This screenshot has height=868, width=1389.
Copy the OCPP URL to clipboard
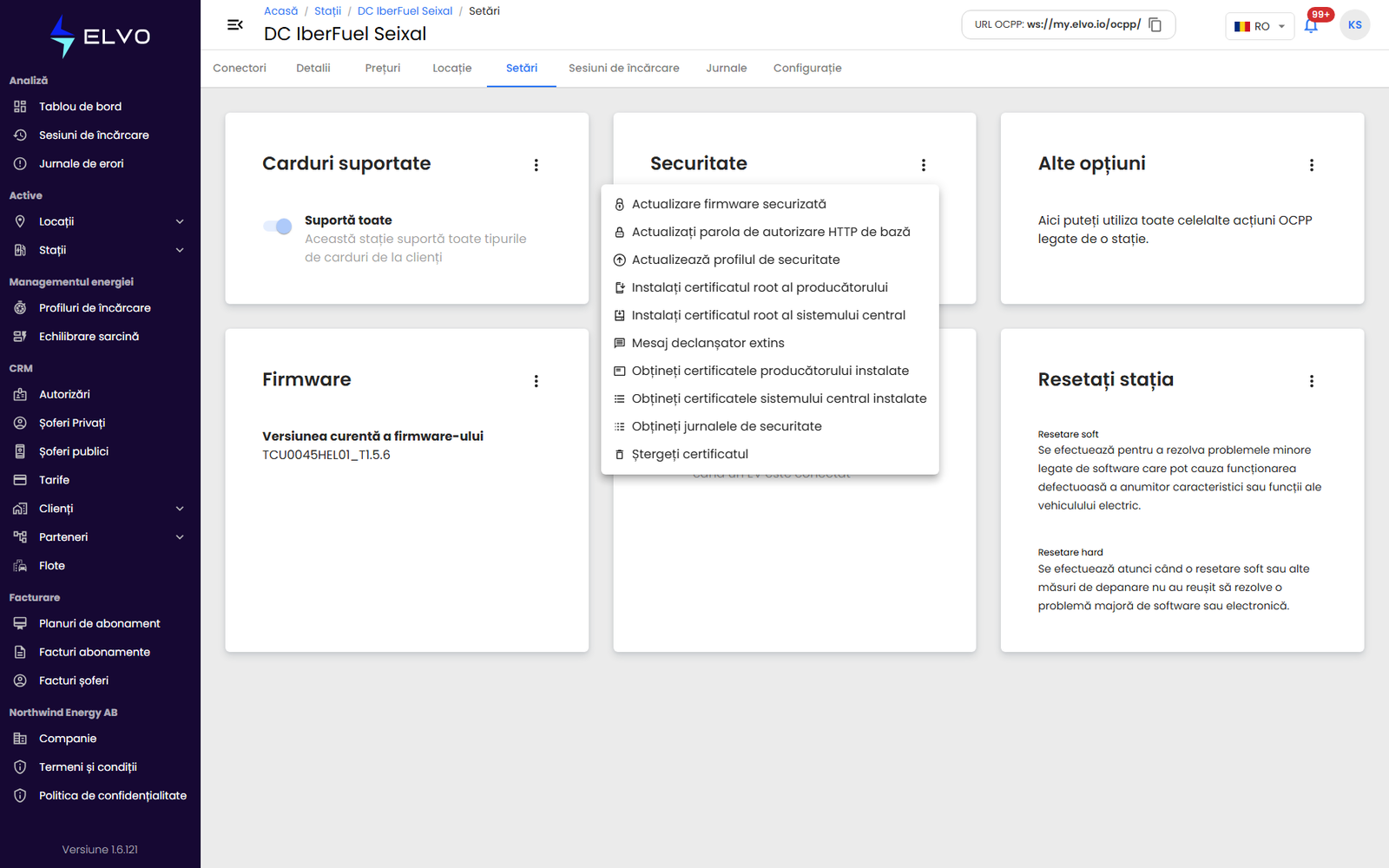[x=1155, y=24]
